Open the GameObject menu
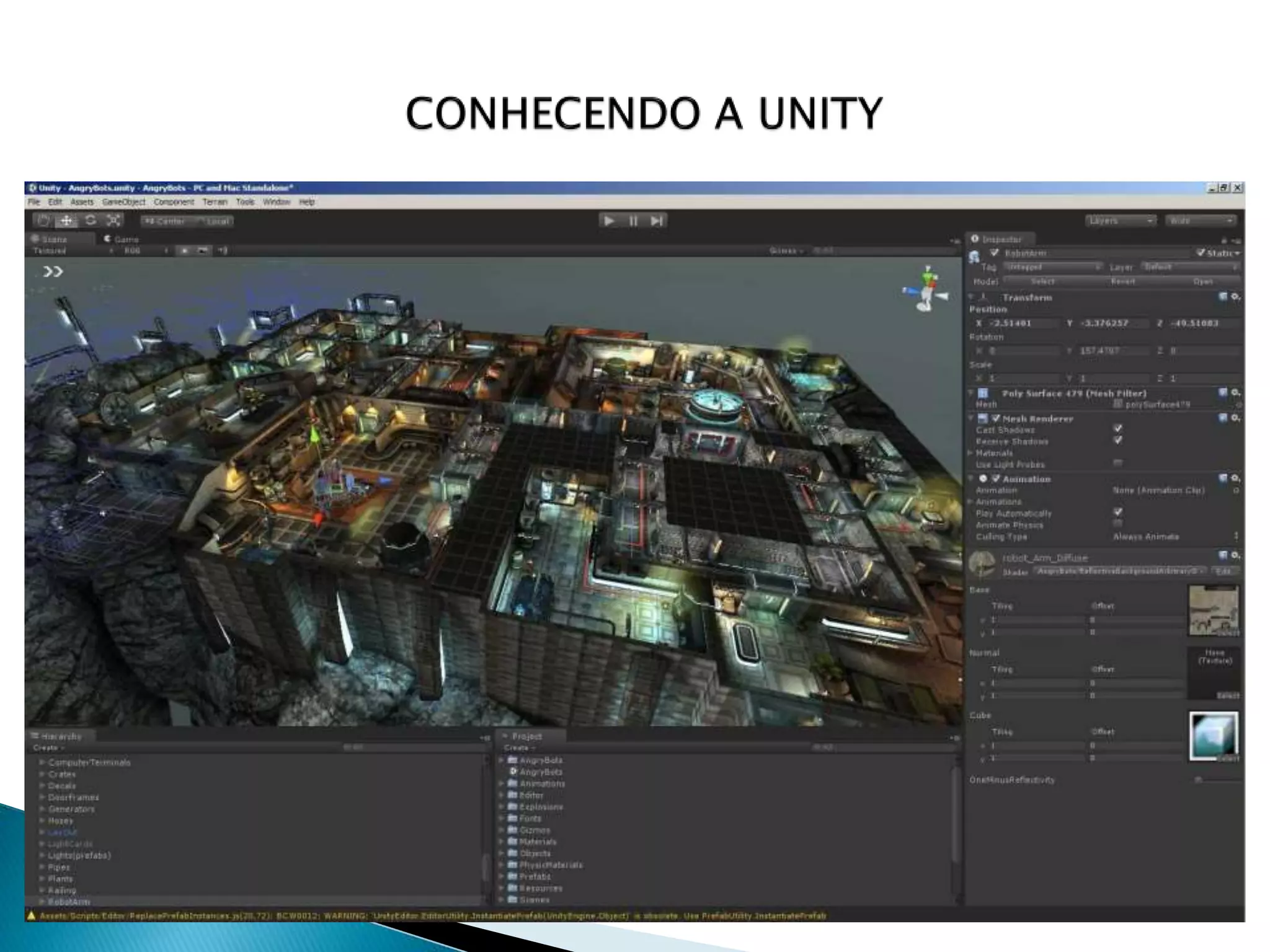 (123, 202)
